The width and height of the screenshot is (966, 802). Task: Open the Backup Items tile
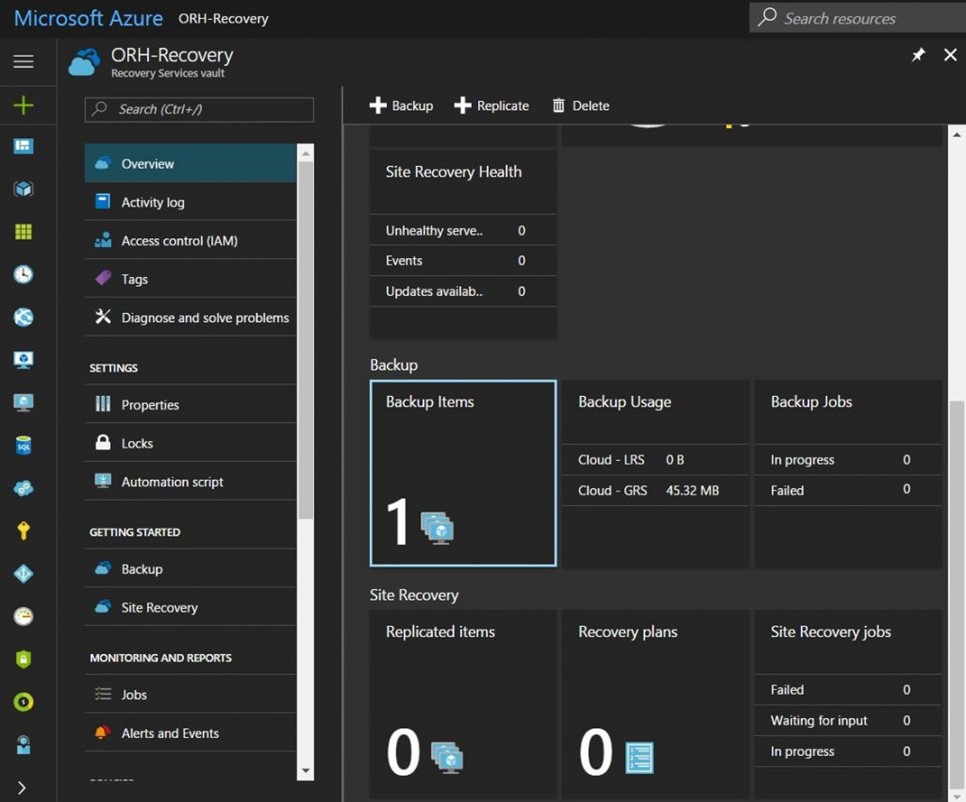(463, 473)
